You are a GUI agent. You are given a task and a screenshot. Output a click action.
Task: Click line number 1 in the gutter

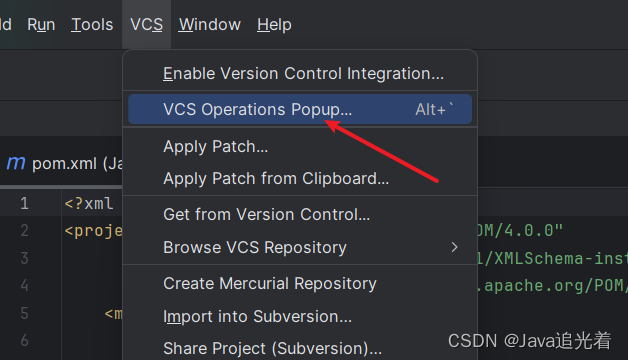point(24,203)
